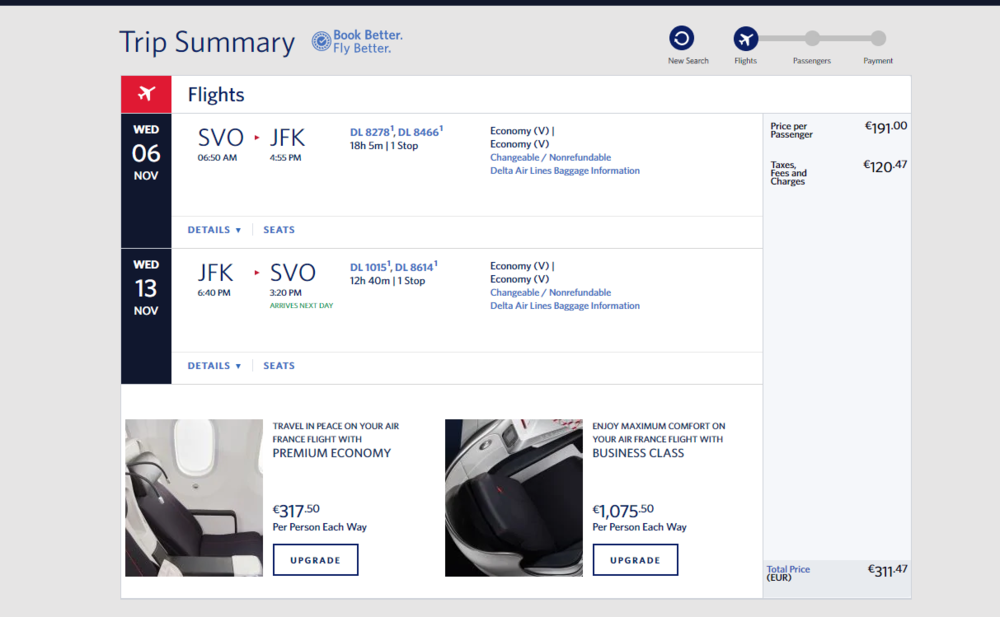Viewport: 1000px width, 617px height.
Task: Click flight numbers DL 1015, DL 8614
Action: click(393, 267)
